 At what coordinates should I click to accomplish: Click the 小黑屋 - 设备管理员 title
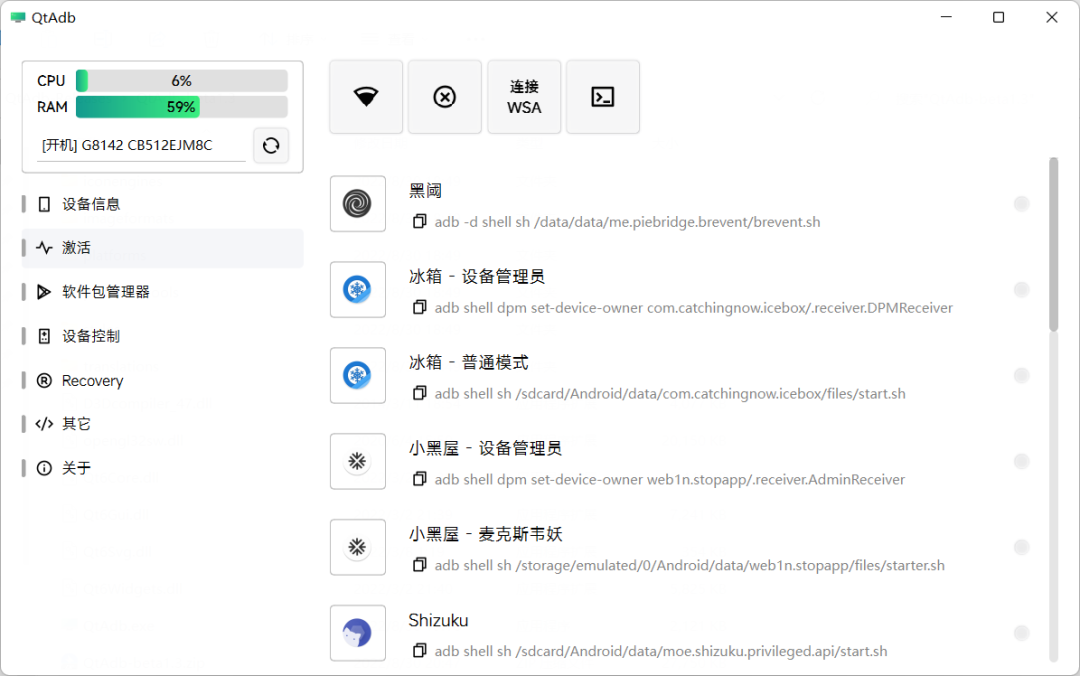(485, 448)
